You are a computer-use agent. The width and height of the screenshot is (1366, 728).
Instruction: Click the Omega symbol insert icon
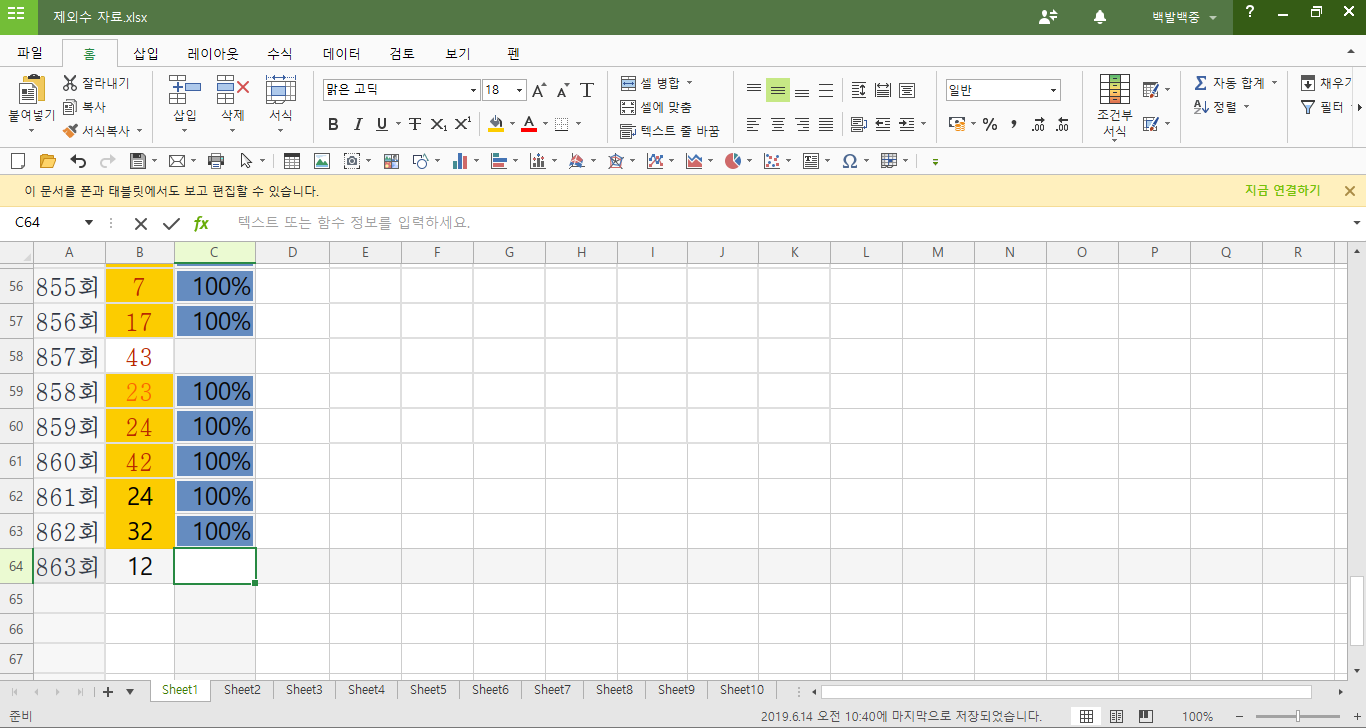[x=849, y=161]
